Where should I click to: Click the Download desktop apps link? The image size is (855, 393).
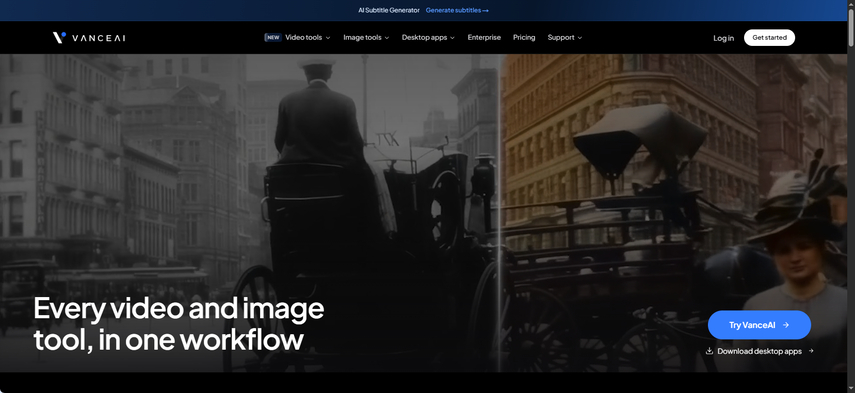tap(760, 351)
